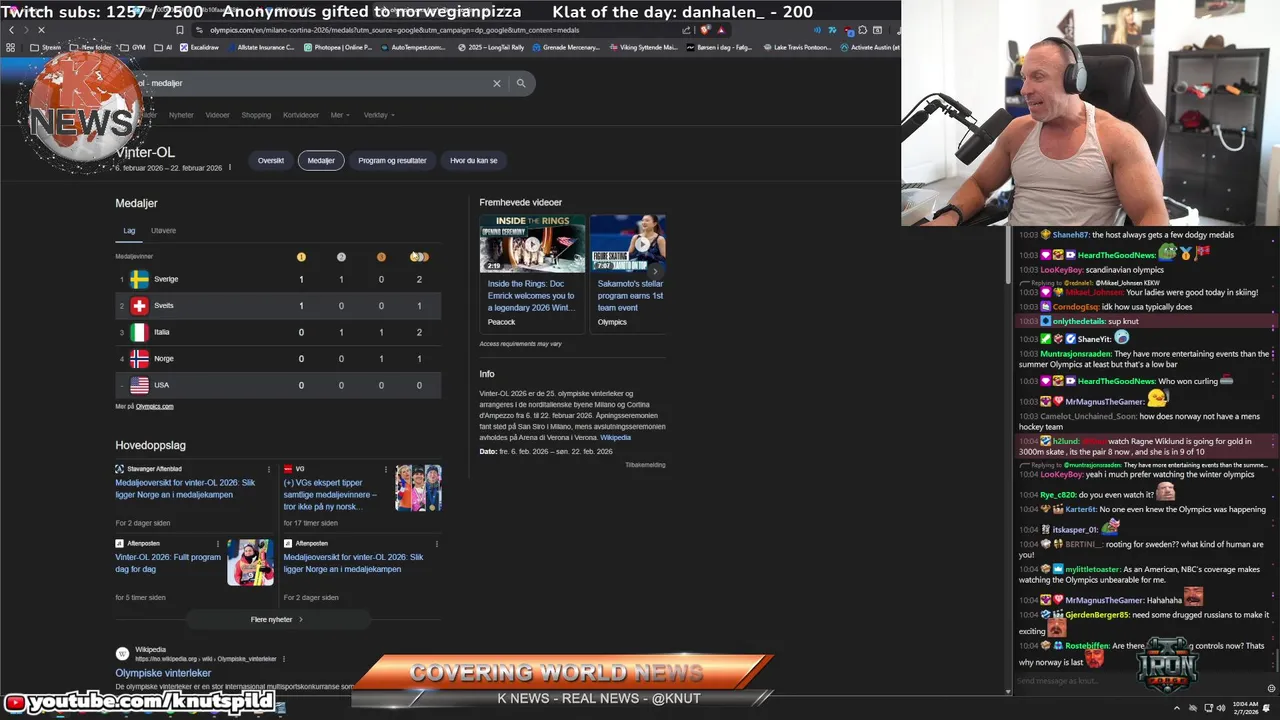Select the Hvor du kan se chip

coord(473,160)
